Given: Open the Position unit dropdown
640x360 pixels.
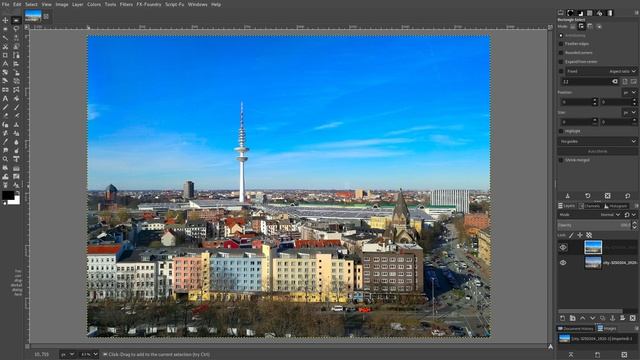Looking at the screenshot, I should (630, 93).
